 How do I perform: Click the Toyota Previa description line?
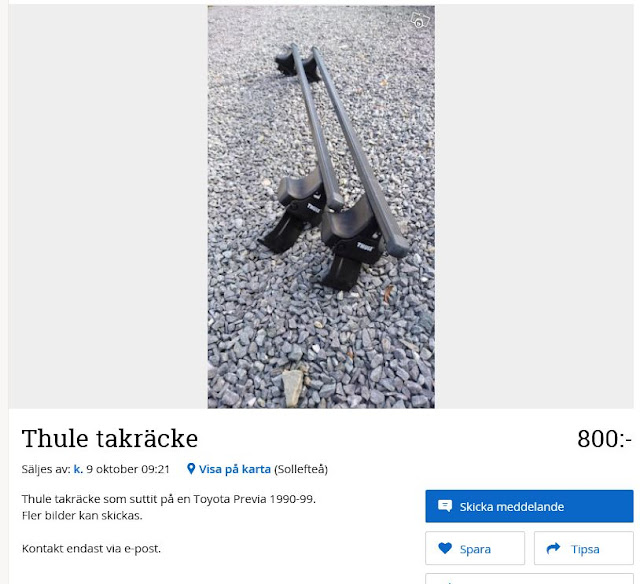pos(169,499)
